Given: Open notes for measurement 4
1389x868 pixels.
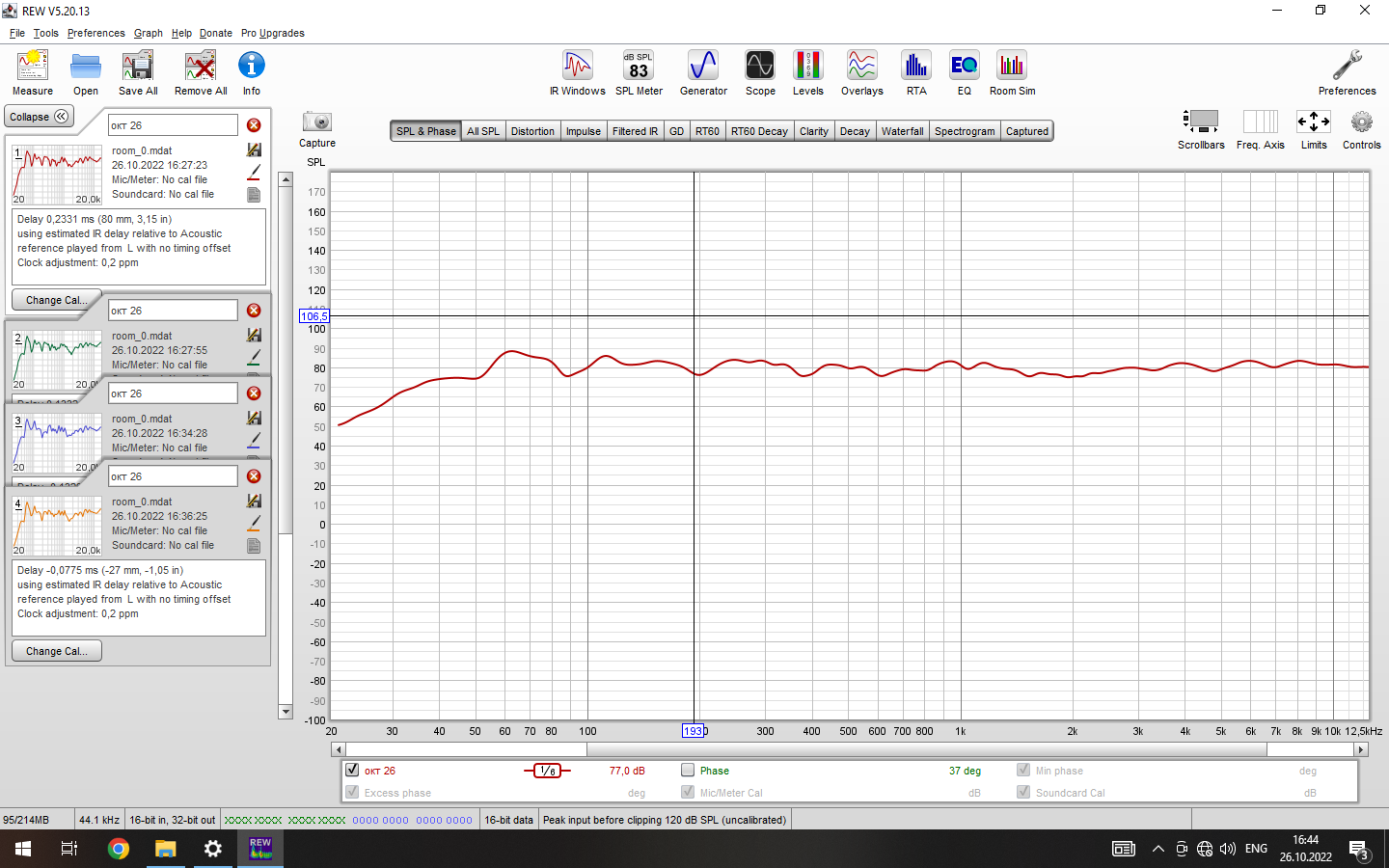Looking at the screenshot, I should point(254,546).
